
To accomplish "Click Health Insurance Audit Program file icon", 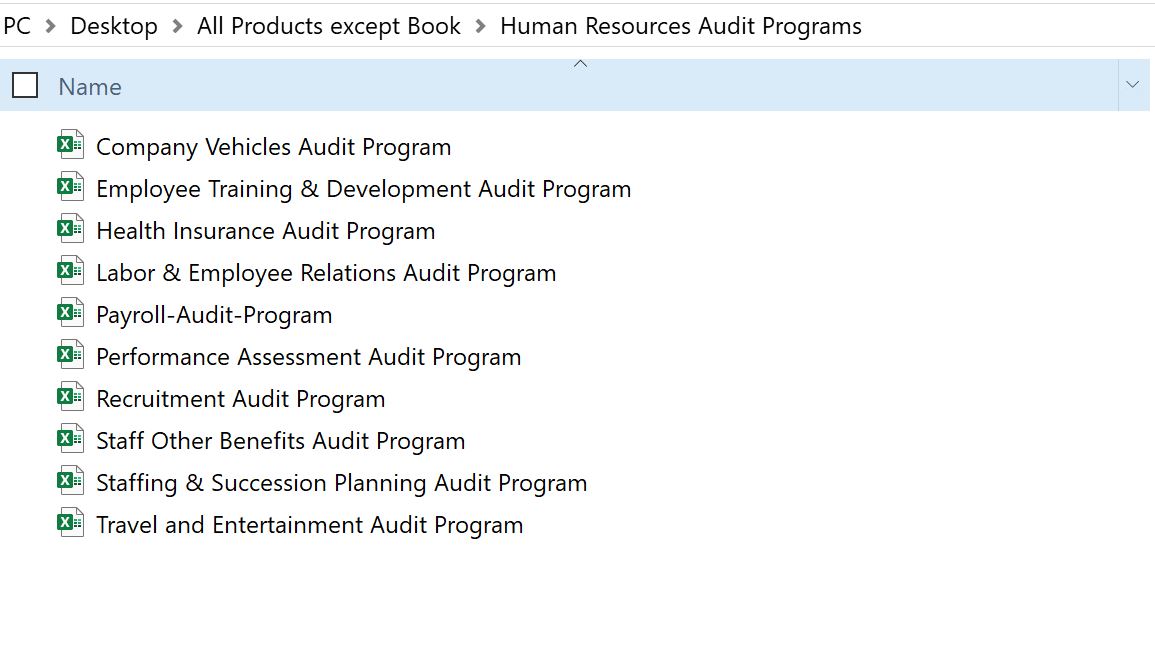I will (x=70, y=230).
